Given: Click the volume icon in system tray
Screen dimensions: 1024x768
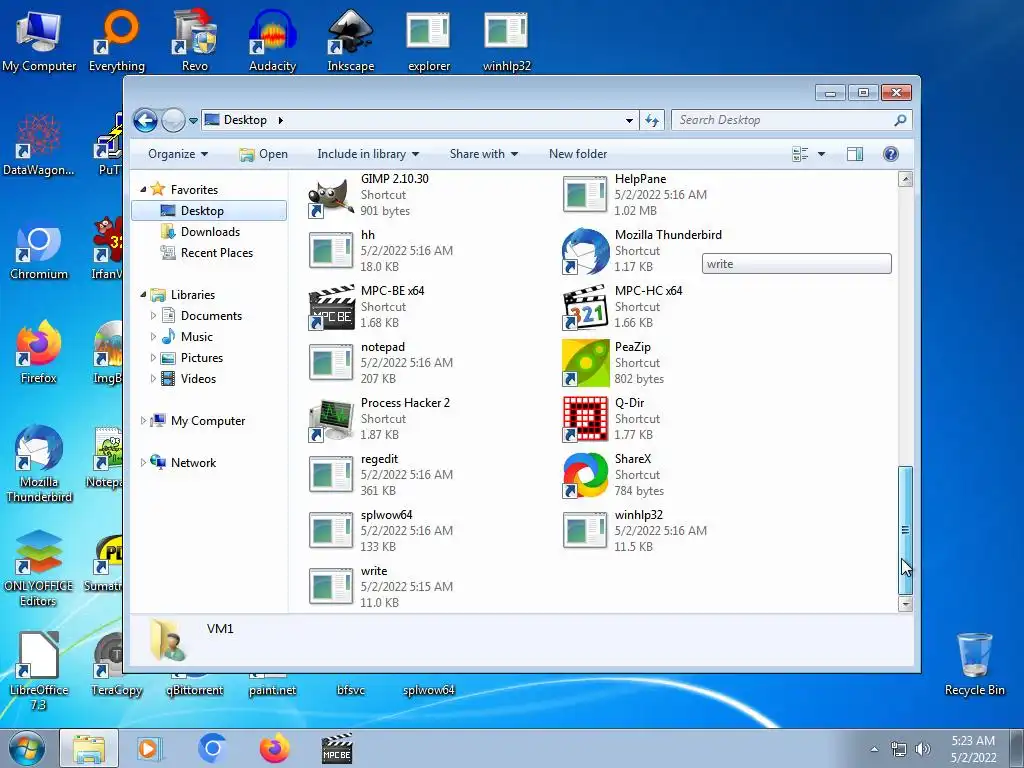Looking at the screenshot, I should 923,749.
